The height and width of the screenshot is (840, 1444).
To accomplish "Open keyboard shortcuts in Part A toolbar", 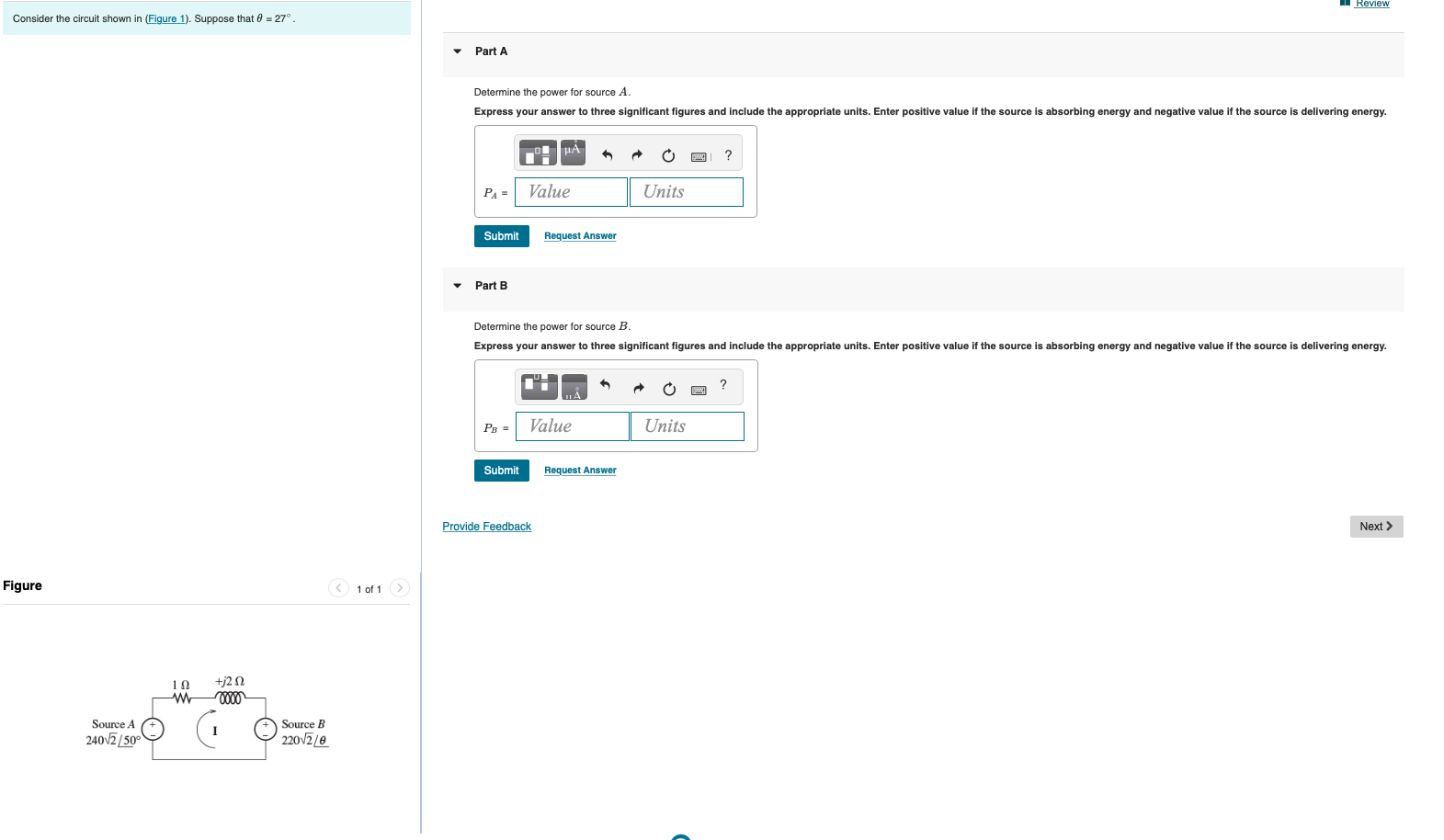I will [699, 156].
